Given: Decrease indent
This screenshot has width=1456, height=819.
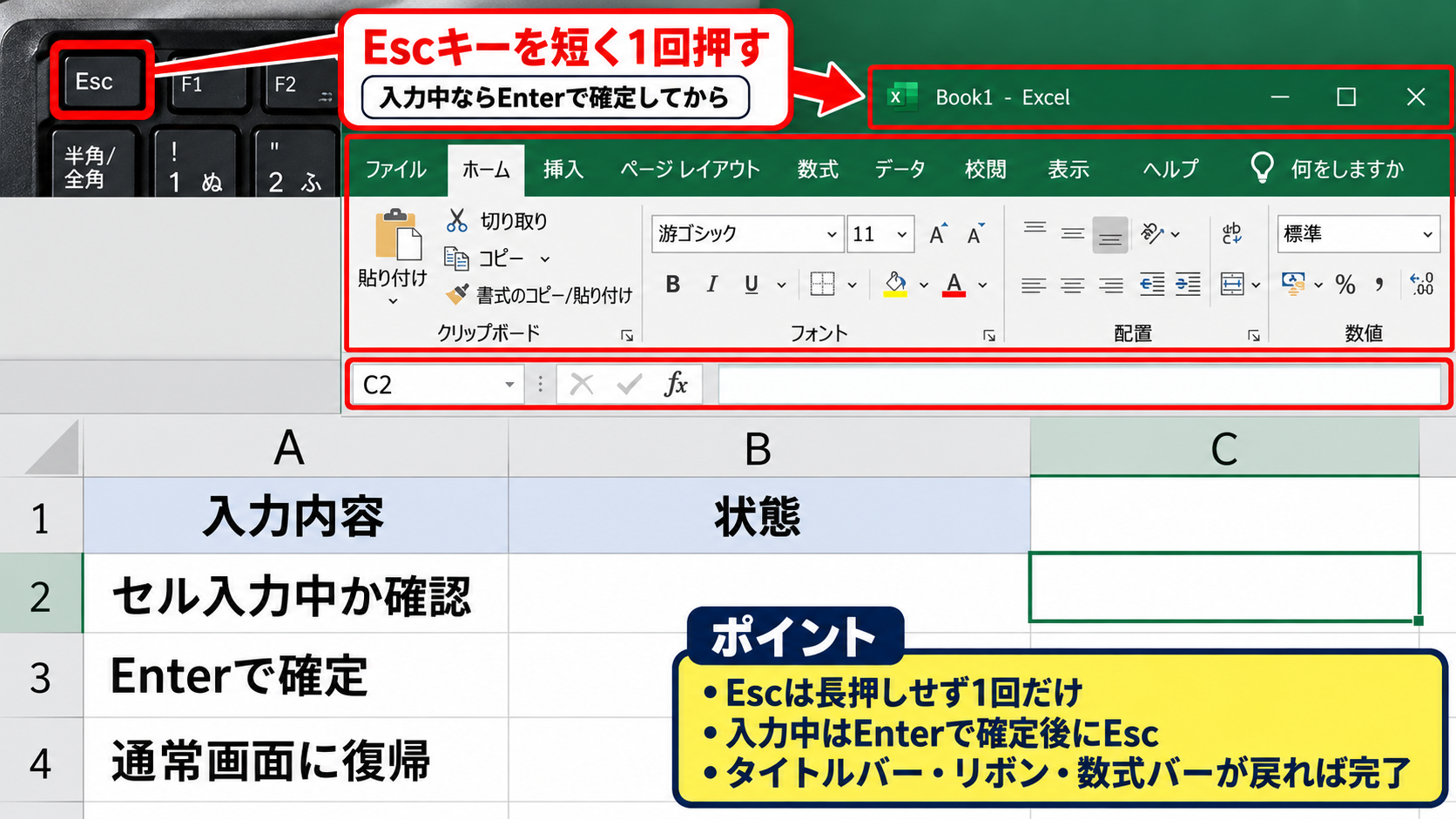Looking at the screenshot, I should pyautogui.click(x=1152, y=285).
